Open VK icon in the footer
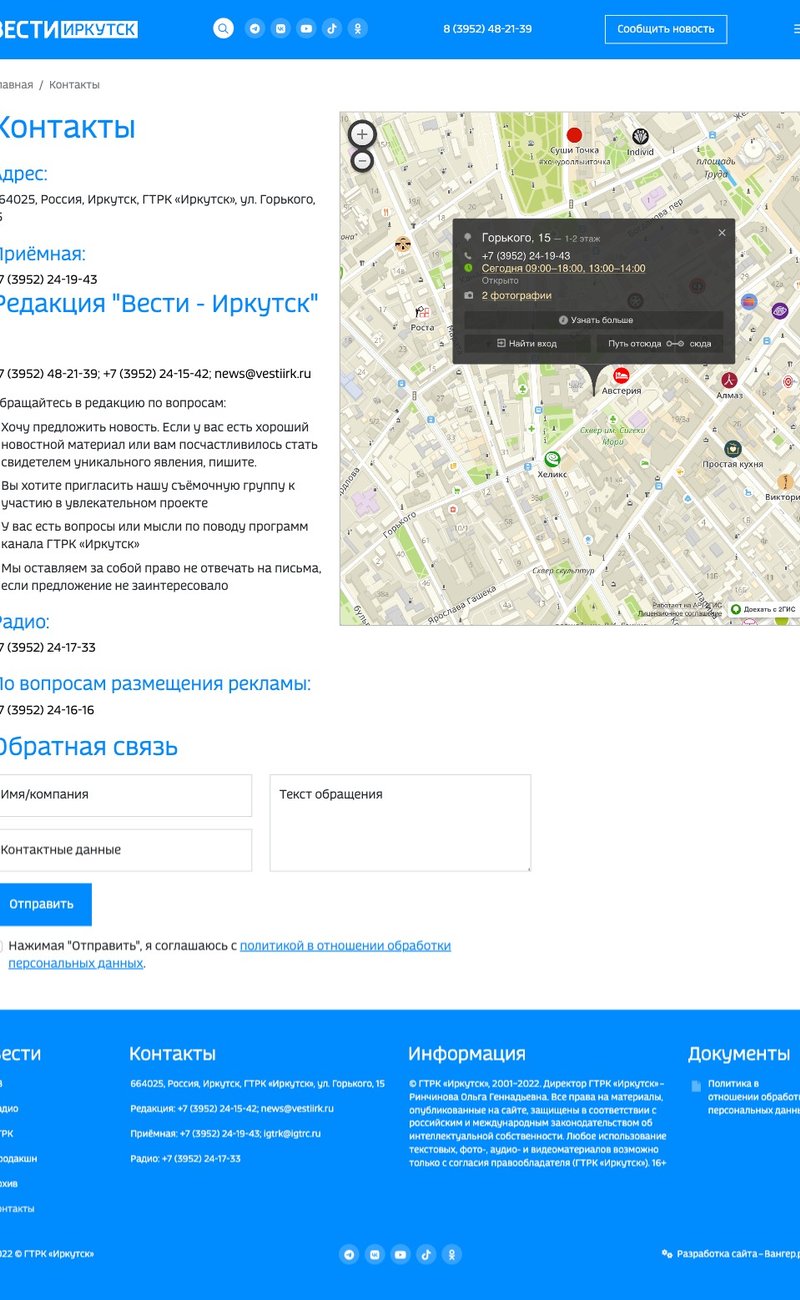 (375, 1255)
